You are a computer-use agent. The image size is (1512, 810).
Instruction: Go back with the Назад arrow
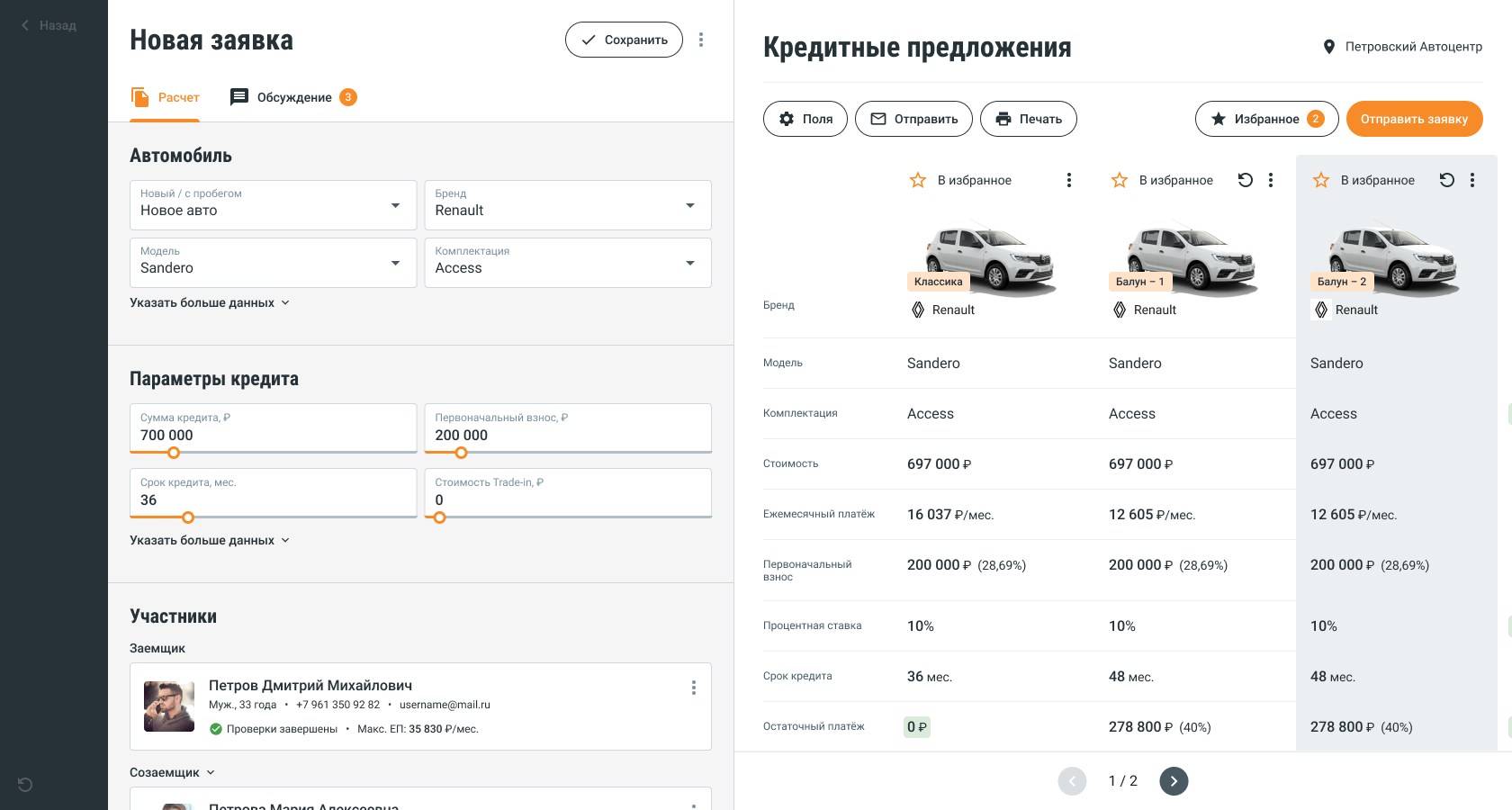tap(49, 25)
